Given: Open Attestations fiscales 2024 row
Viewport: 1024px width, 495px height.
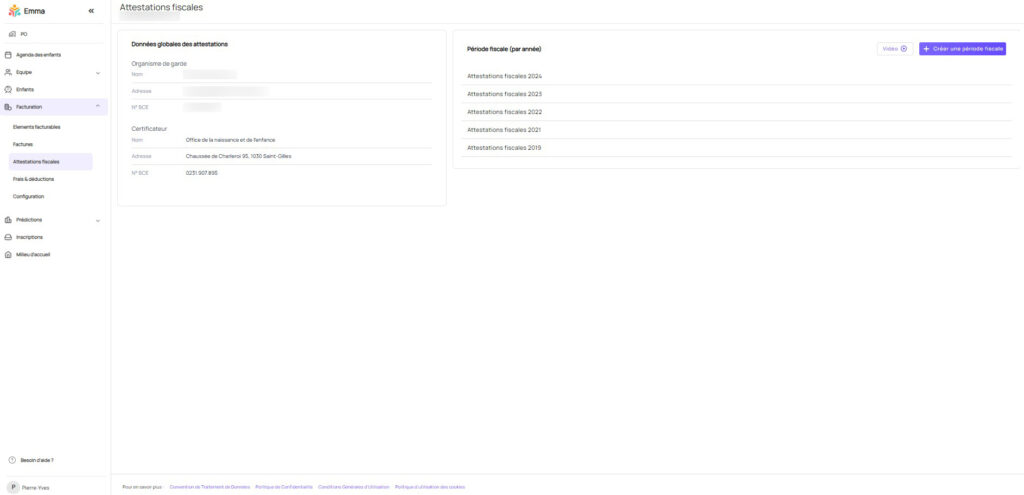Looking at the screenshot, I should click(x=504, y=76).
